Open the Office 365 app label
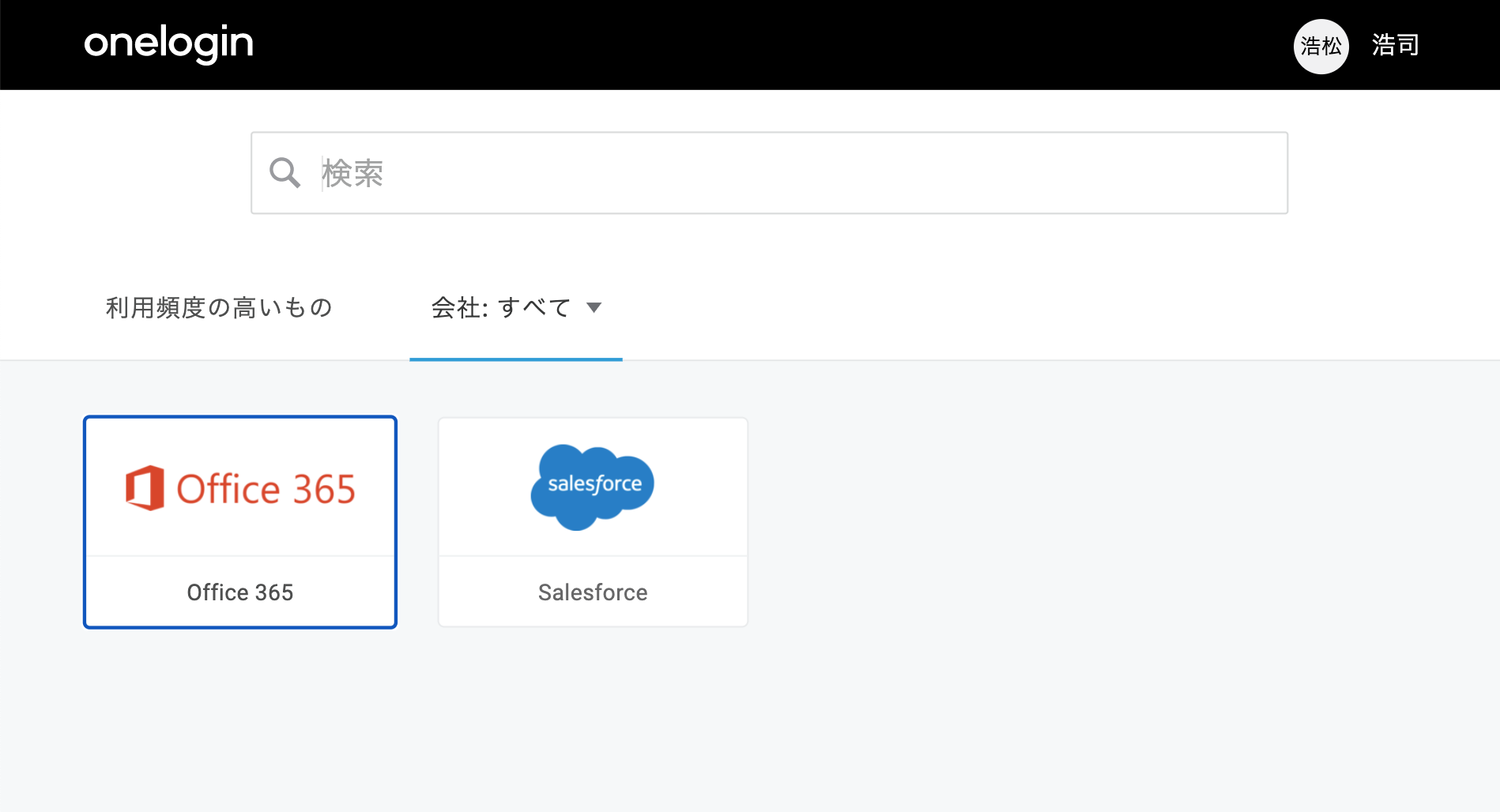Image resolution: width=1500 pixels, height=812 pixels. (240, 592)
